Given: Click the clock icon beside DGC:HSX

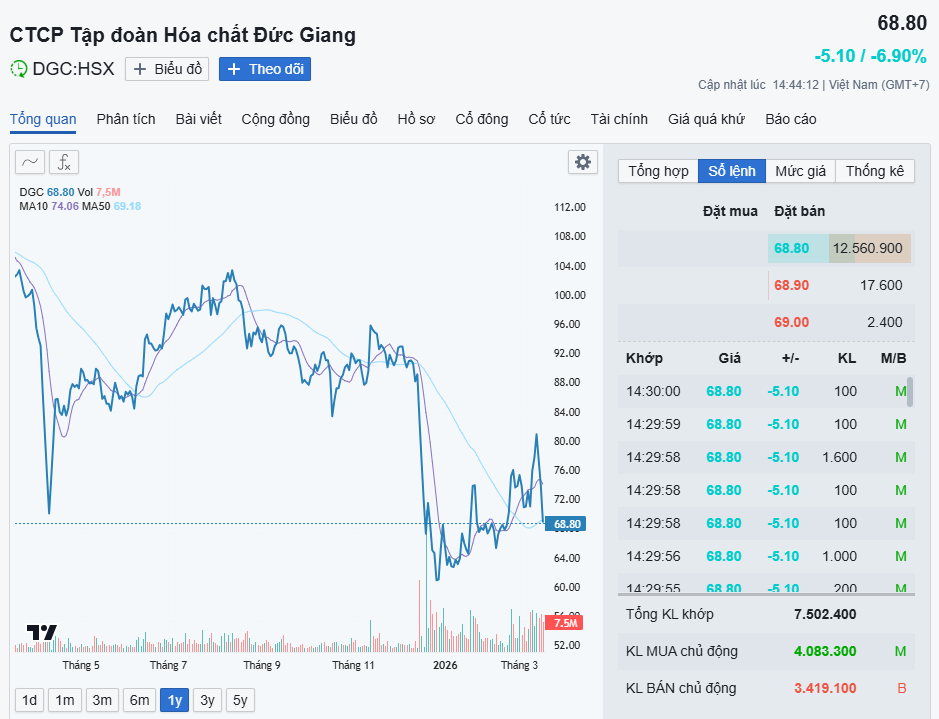Looking at the screenshot, I should (x=19, y=69).
